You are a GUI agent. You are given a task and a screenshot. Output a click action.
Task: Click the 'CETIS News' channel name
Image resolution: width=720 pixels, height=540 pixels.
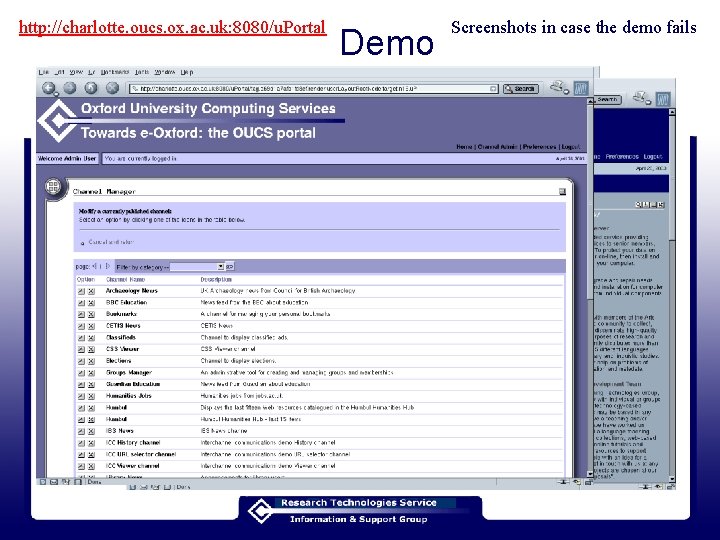pyautogui.click(x=123, y=326)
